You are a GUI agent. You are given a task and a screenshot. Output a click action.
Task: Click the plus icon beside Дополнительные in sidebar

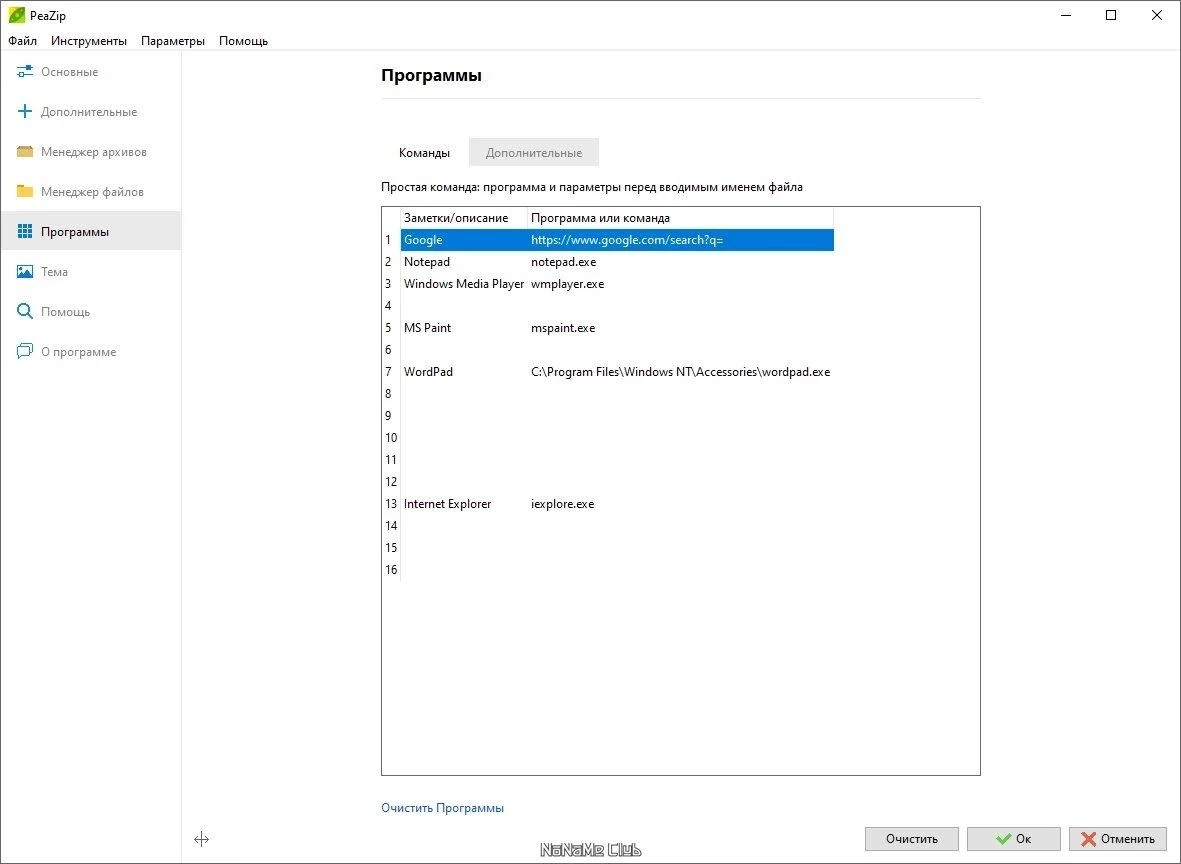pos(25,111)
